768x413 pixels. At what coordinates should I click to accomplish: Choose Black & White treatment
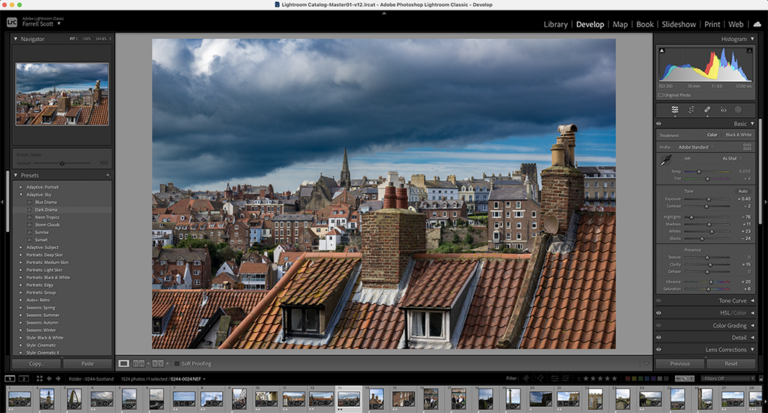point(738,135)
